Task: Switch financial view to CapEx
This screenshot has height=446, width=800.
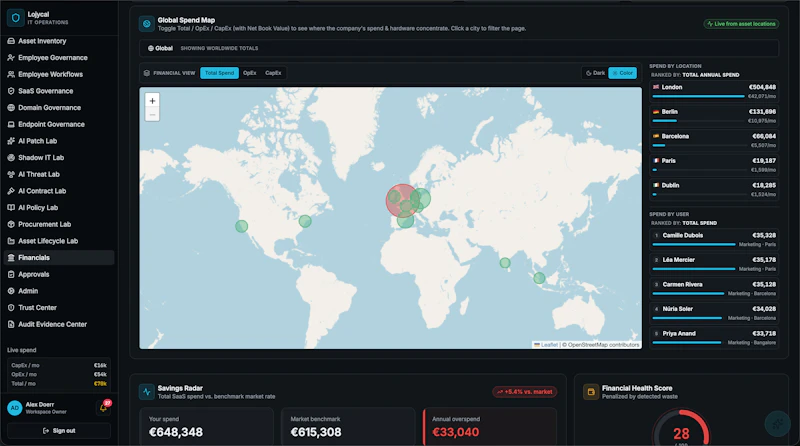Action: (273, 73)
